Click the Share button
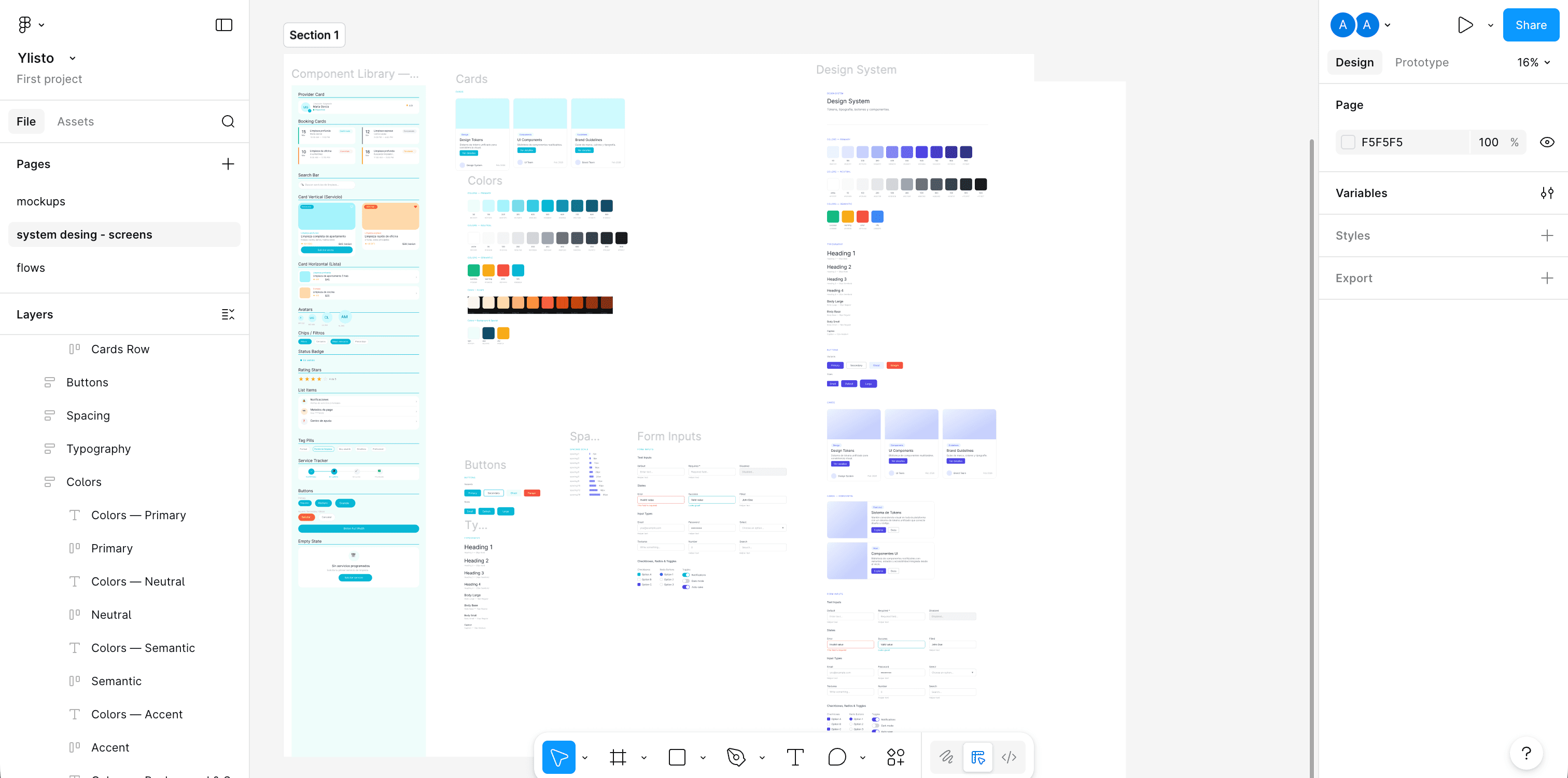 pos(1531,25)
